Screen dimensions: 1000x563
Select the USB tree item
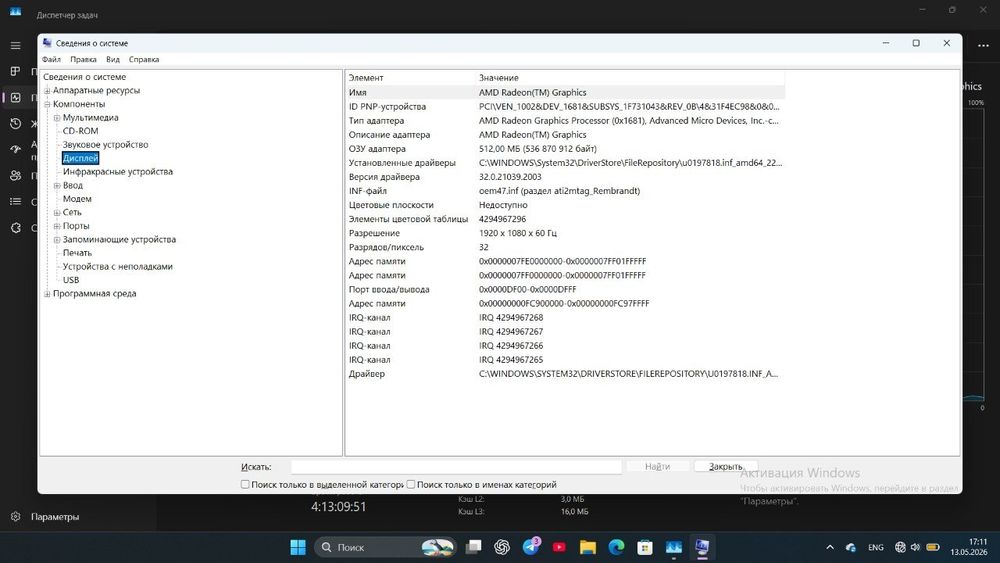point(71,280)
